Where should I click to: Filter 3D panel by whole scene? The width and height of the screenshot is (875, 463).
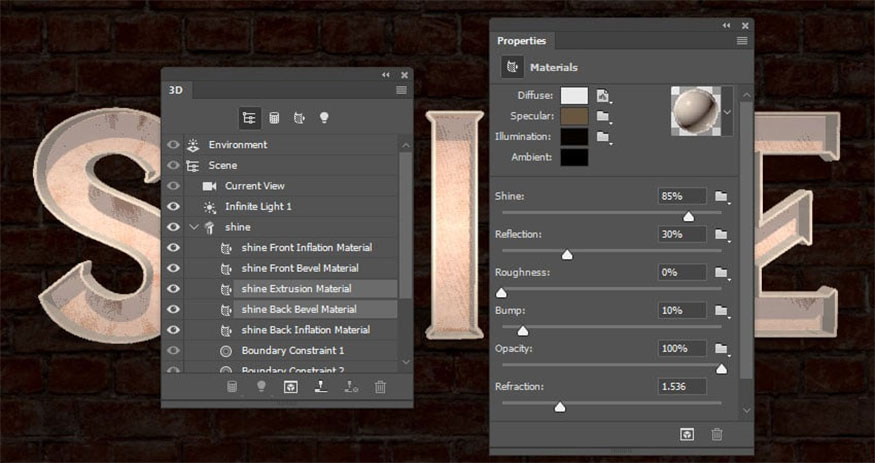pyautogui.click(x=249, y=117)
